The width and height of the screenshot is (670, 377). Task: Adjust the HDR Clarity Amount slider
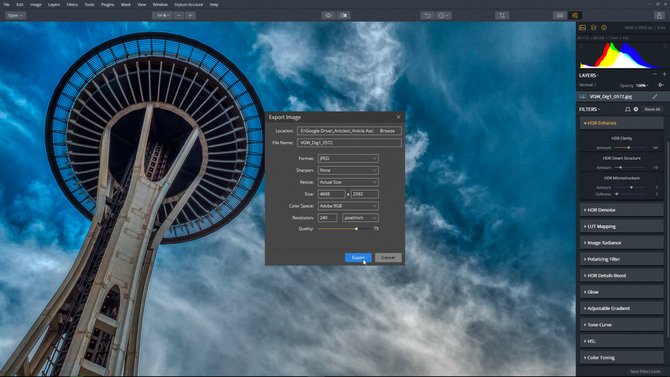(x=628, y=147)
